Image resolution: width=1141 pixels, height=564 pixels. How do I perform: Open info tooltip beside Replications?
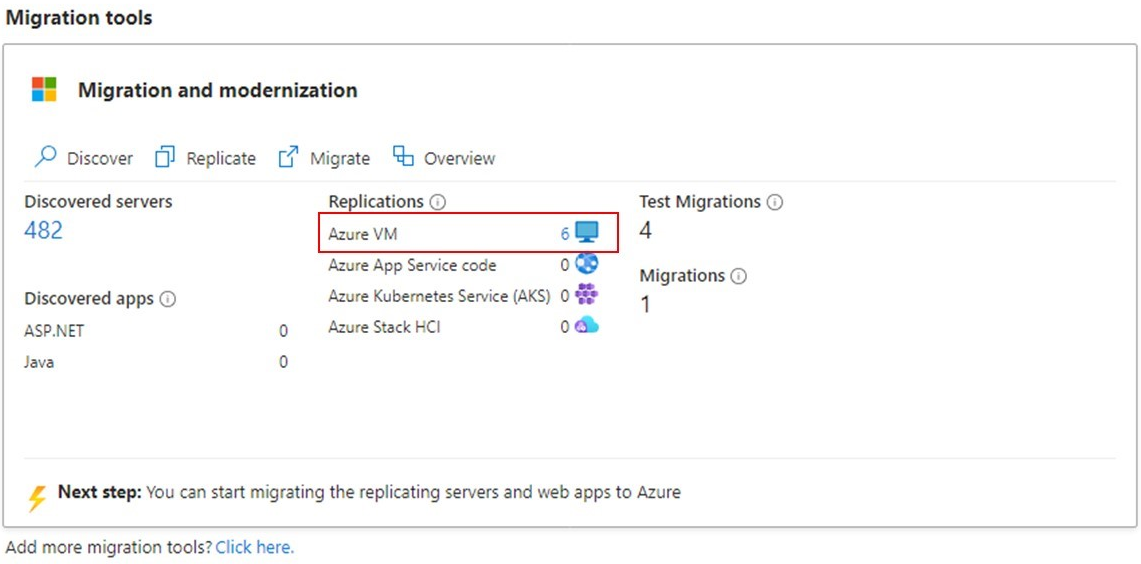click(437, 202)
